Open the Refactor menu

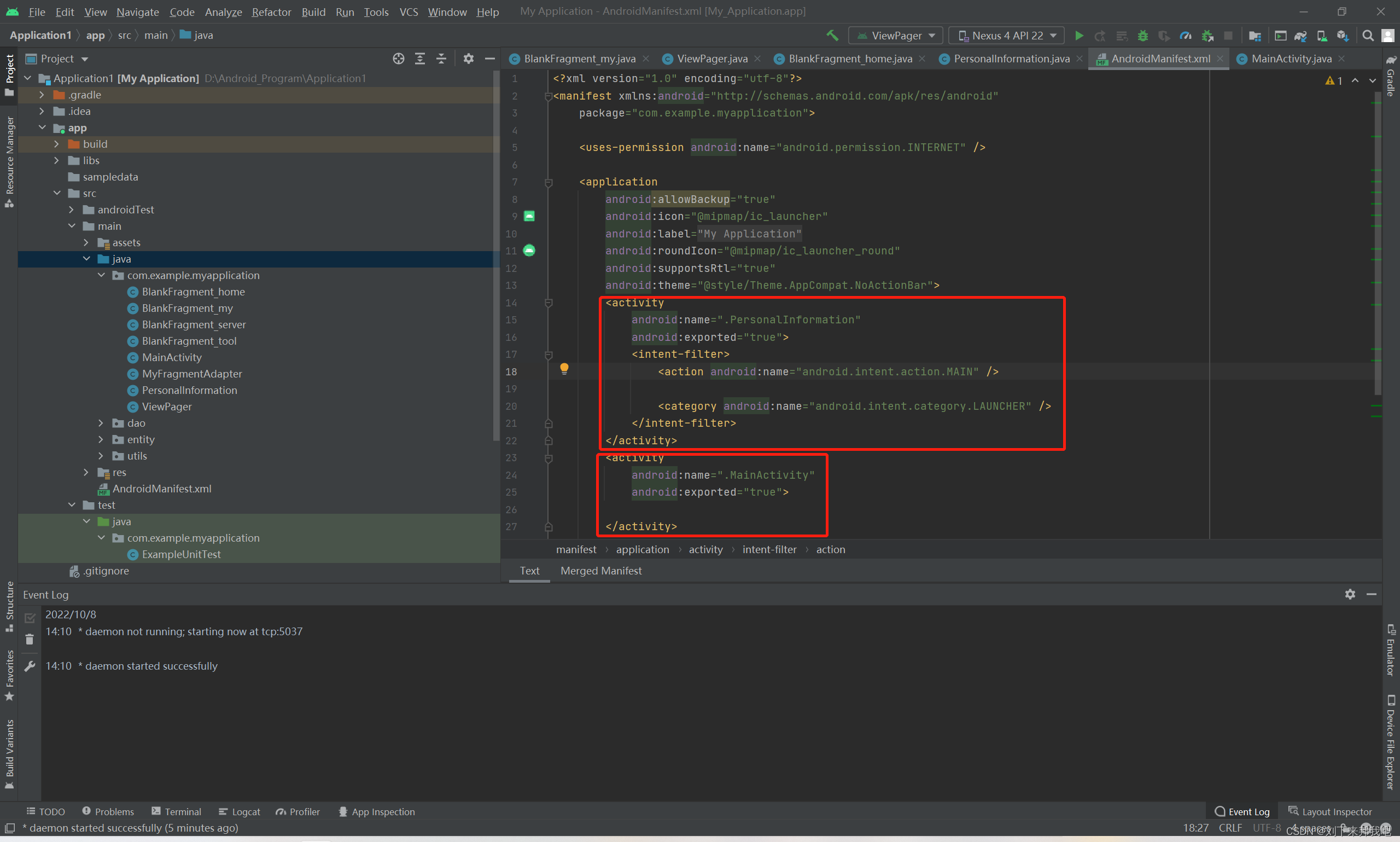coord(271,11)
